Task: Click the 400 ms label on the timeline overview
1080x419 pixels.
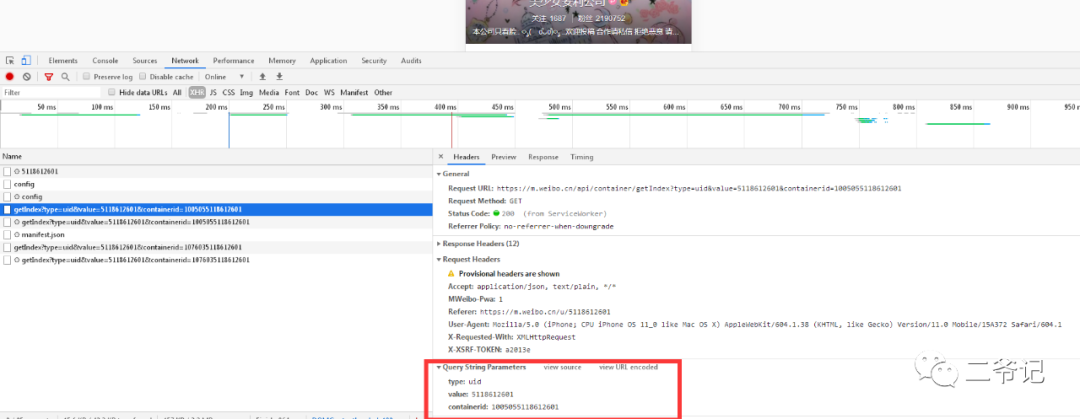Action: [444, 108]
